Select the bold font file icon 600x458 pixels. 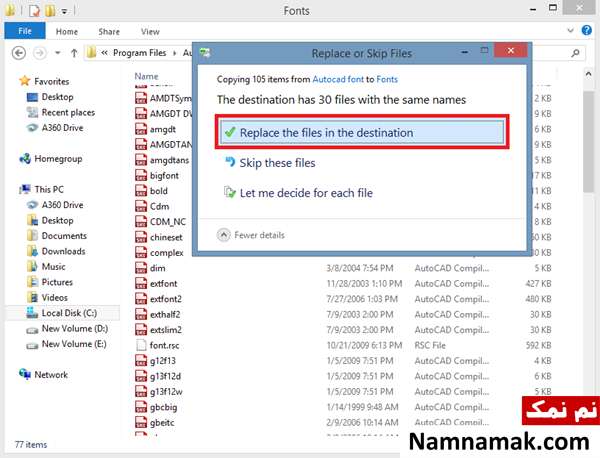point(141,191)
